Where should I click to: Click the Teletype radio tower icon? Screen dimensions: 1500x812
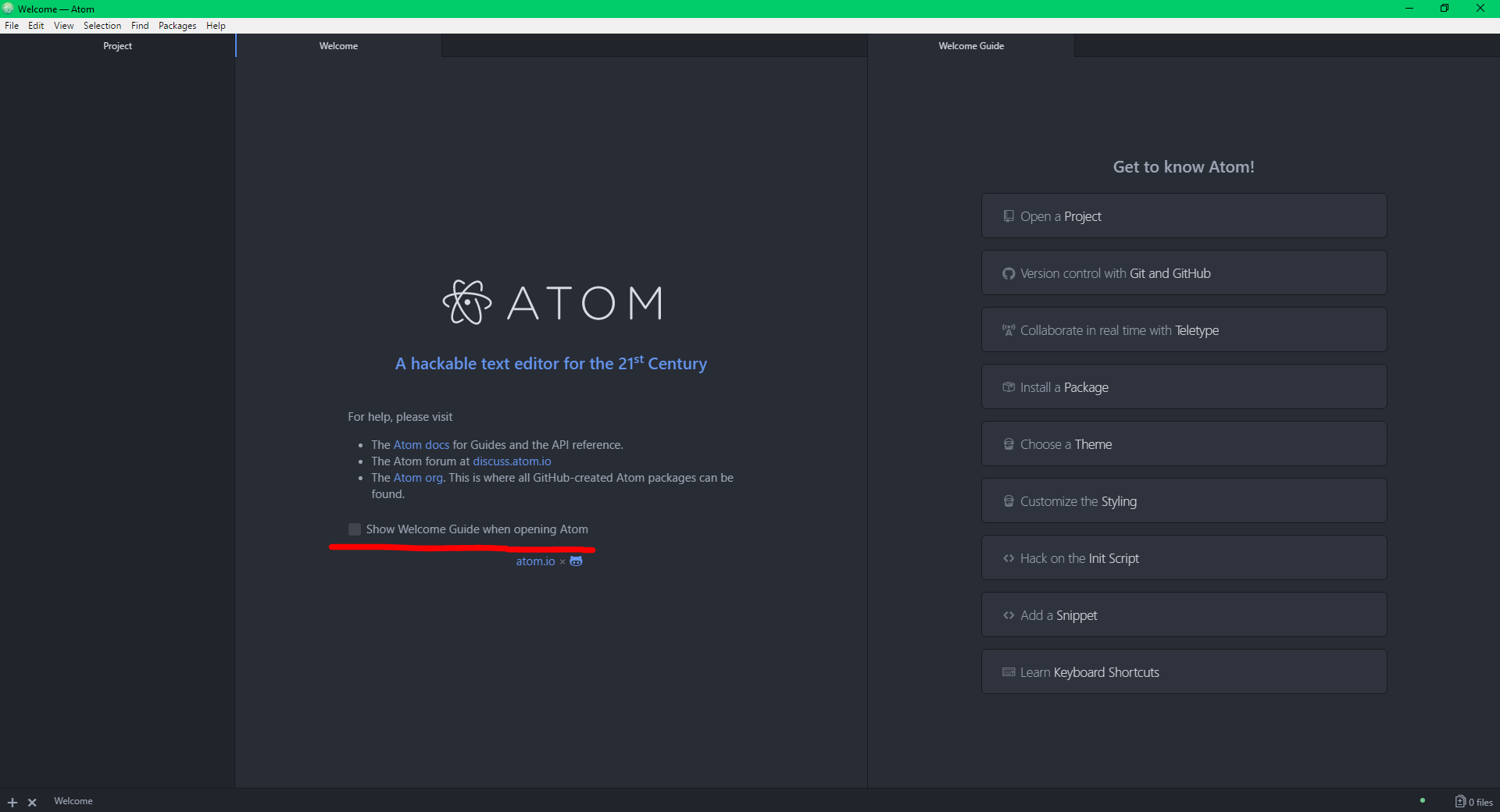point(1009,330)
